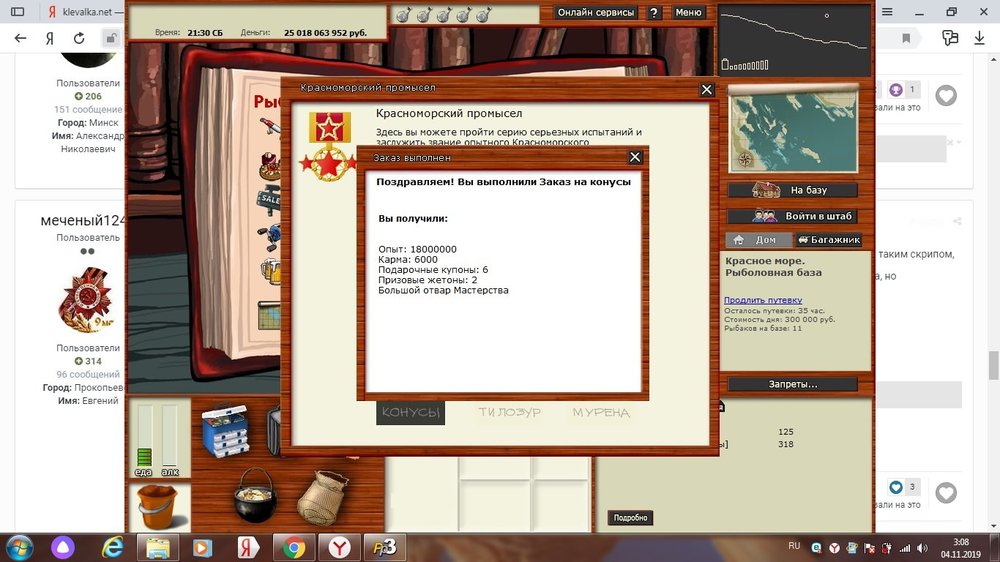The image size is (1000, 562).
Task: Click the Продлить путевку link
Action: (763, 300)
